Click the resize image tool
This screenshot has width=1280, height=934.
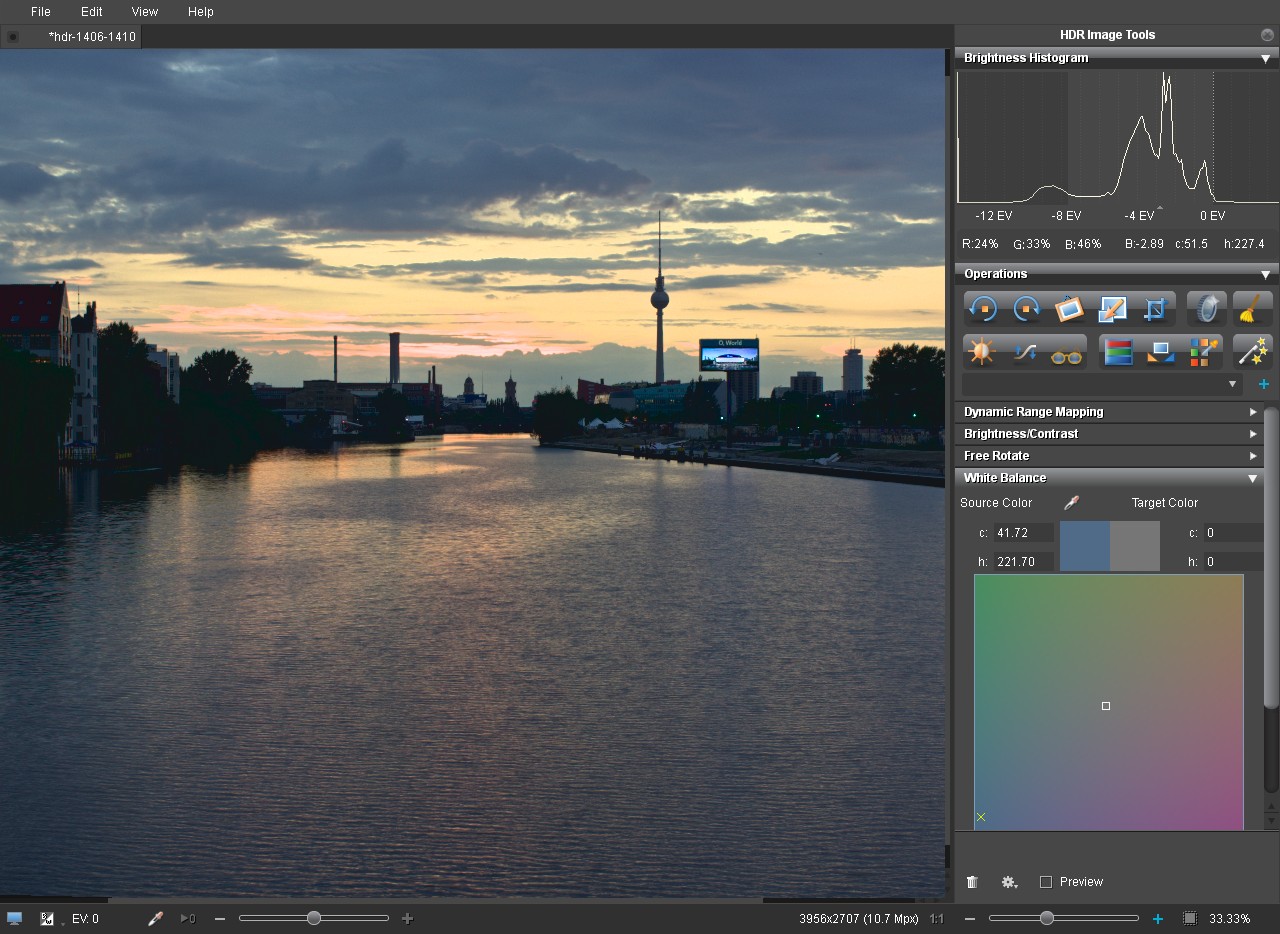pyautogui.click(x=1112, y=308)
